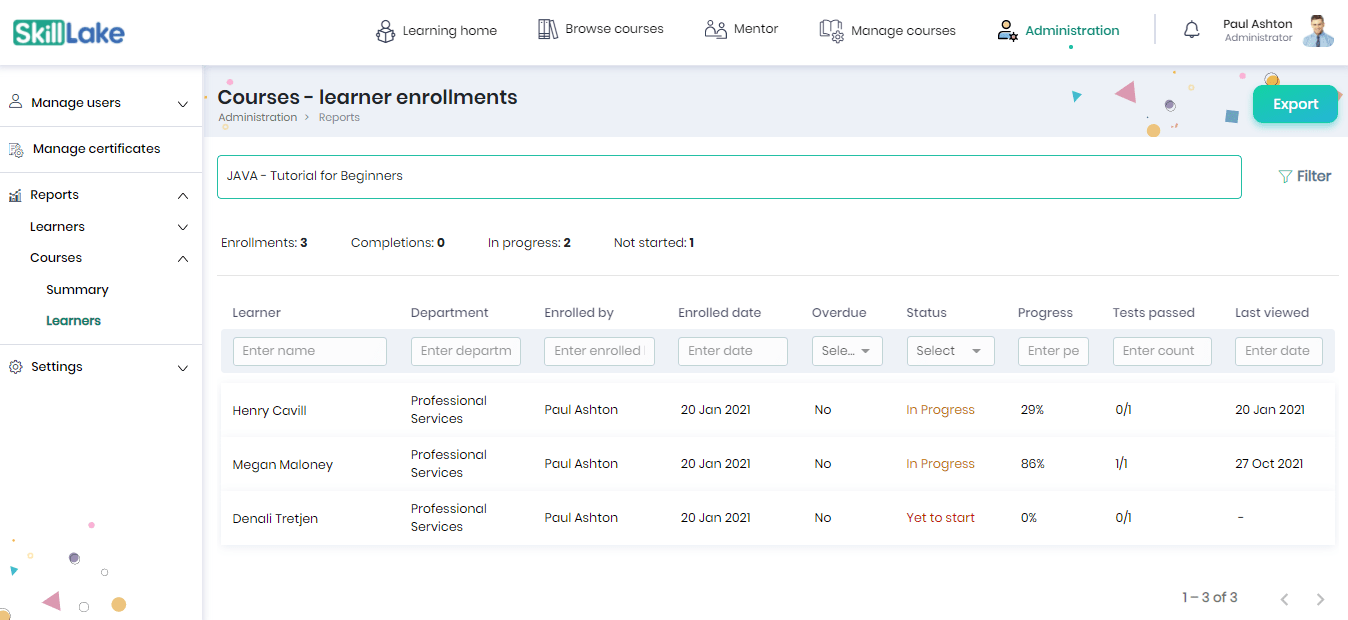Select Summary under Courses reports
The image size is (1348, 620).
pyautogui.click(x=77, y=290)
